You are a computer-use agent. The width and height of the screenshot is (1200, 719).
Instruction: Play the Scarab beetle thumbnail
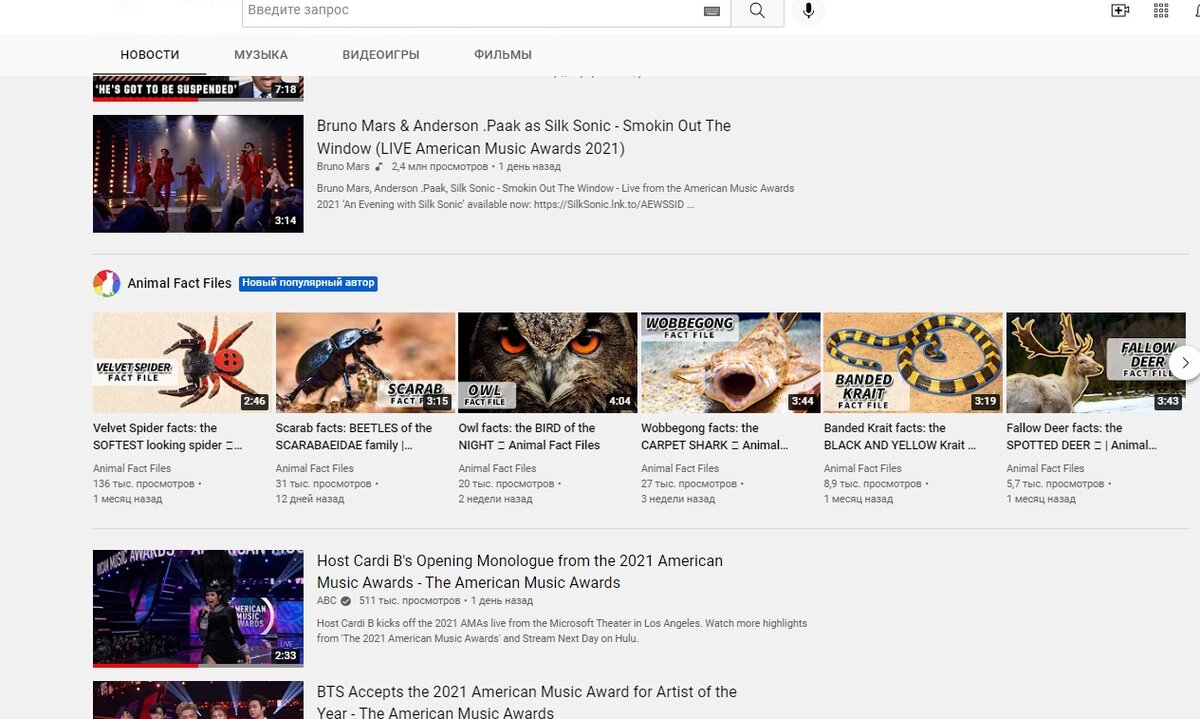coord(365,363)
